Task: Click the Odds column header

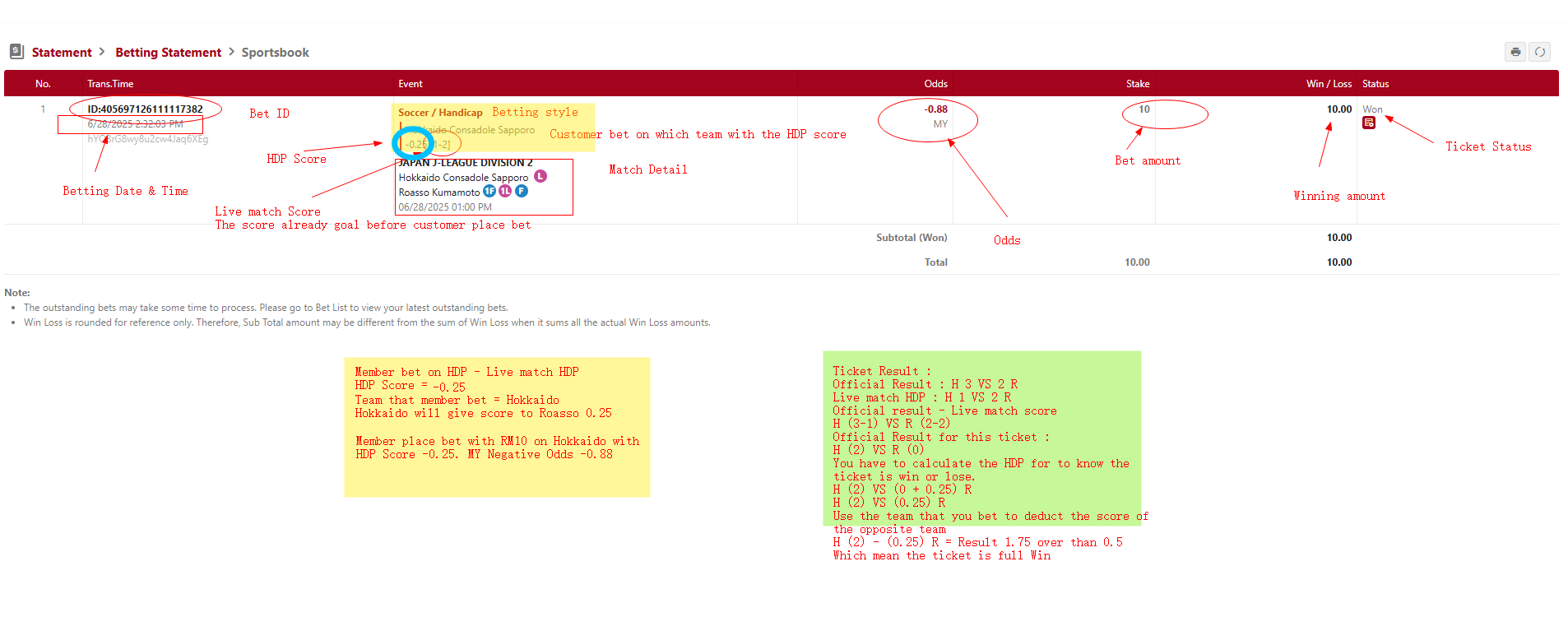Action: click(x=936, y=84)
